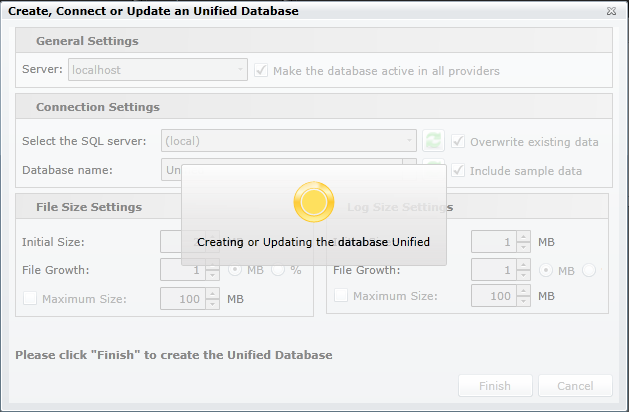Click the refresh SQL servers icon
Screen dimensions: 629x412
point(433,141)
